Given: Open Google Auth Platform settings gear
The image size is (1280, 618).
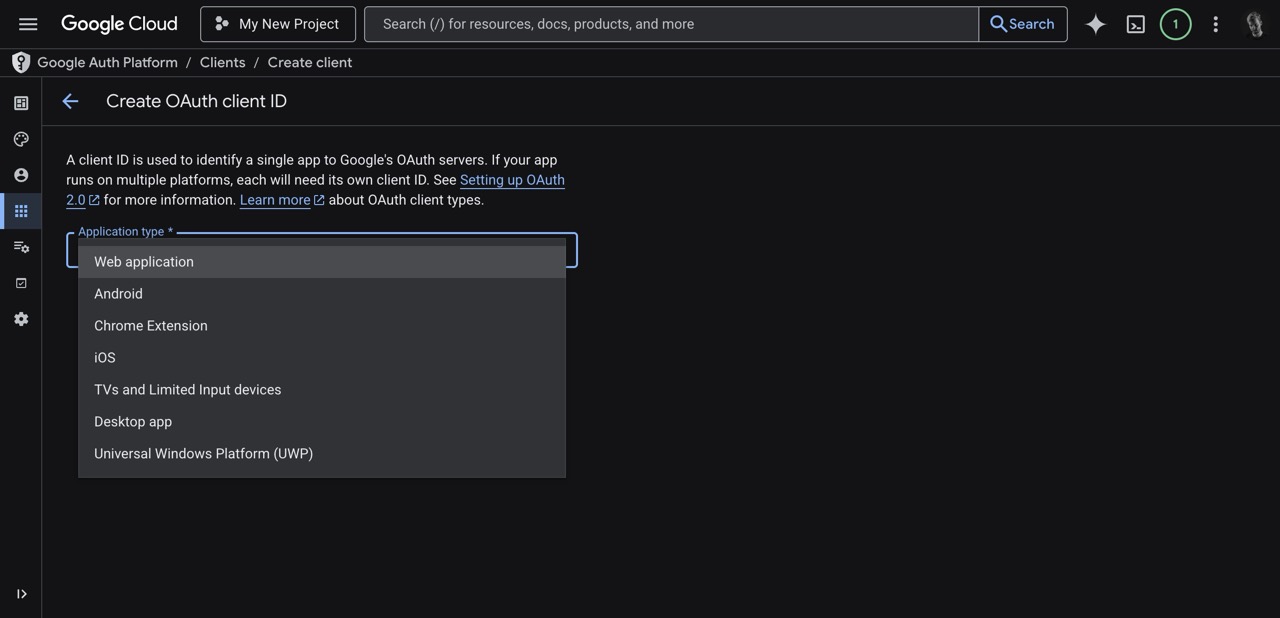Looking at the screenshot, I should pos(21,318).
